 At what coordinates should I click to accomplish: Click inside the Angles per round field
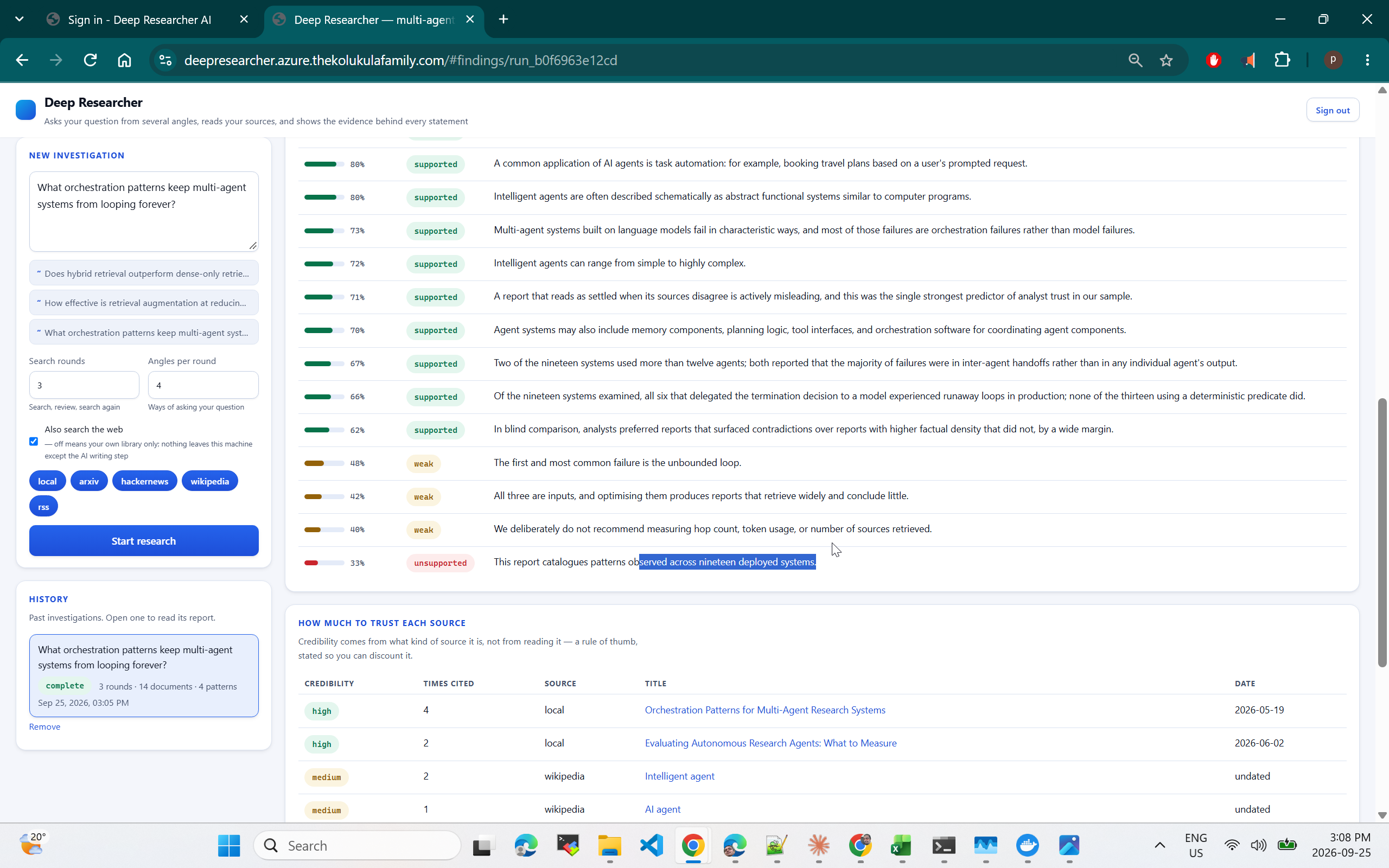[x=203, y=385]
